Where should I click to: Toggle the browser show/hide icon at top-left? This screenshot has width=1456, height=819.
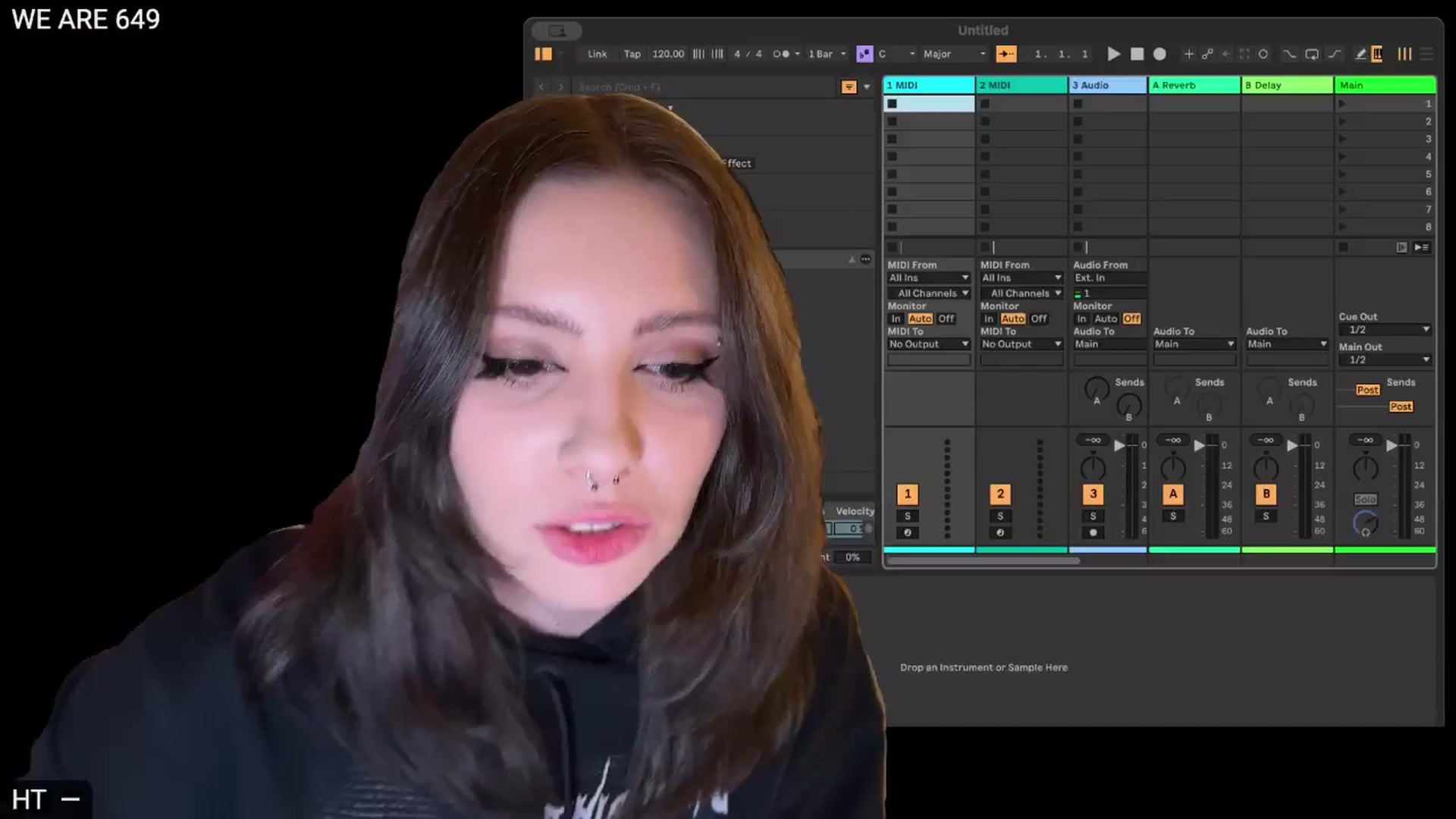(543, 54)
